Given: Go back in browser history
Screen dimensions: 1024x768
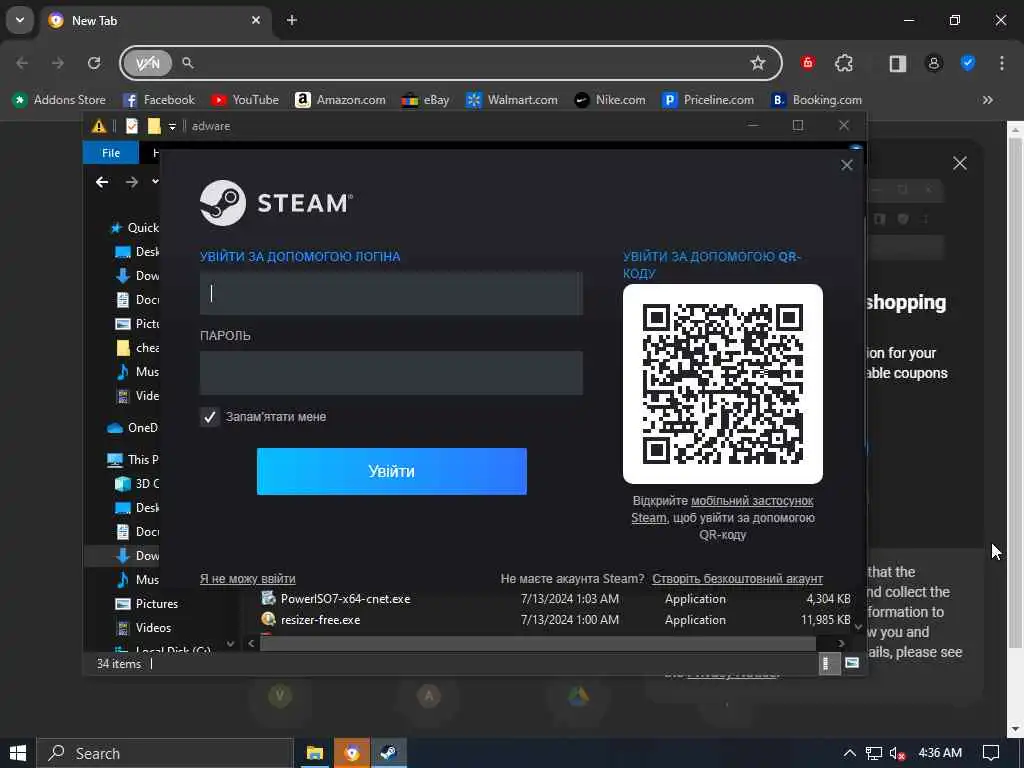Looking at the screenshot, I should [x=22, y=63].
